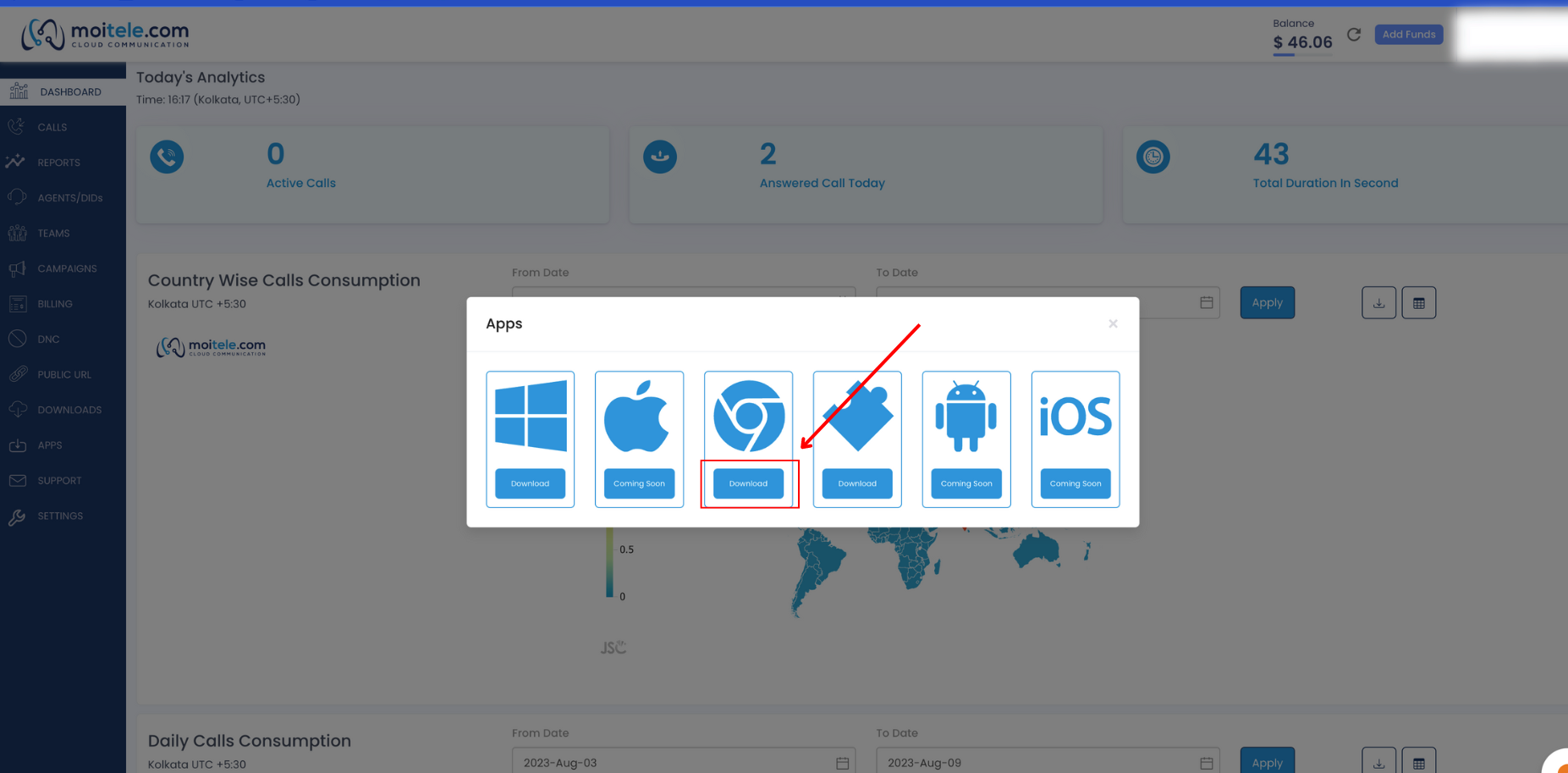1568x773 pixels.
Task: Download the extension under the puzzle icon
Action: click(x=857, y=483)
